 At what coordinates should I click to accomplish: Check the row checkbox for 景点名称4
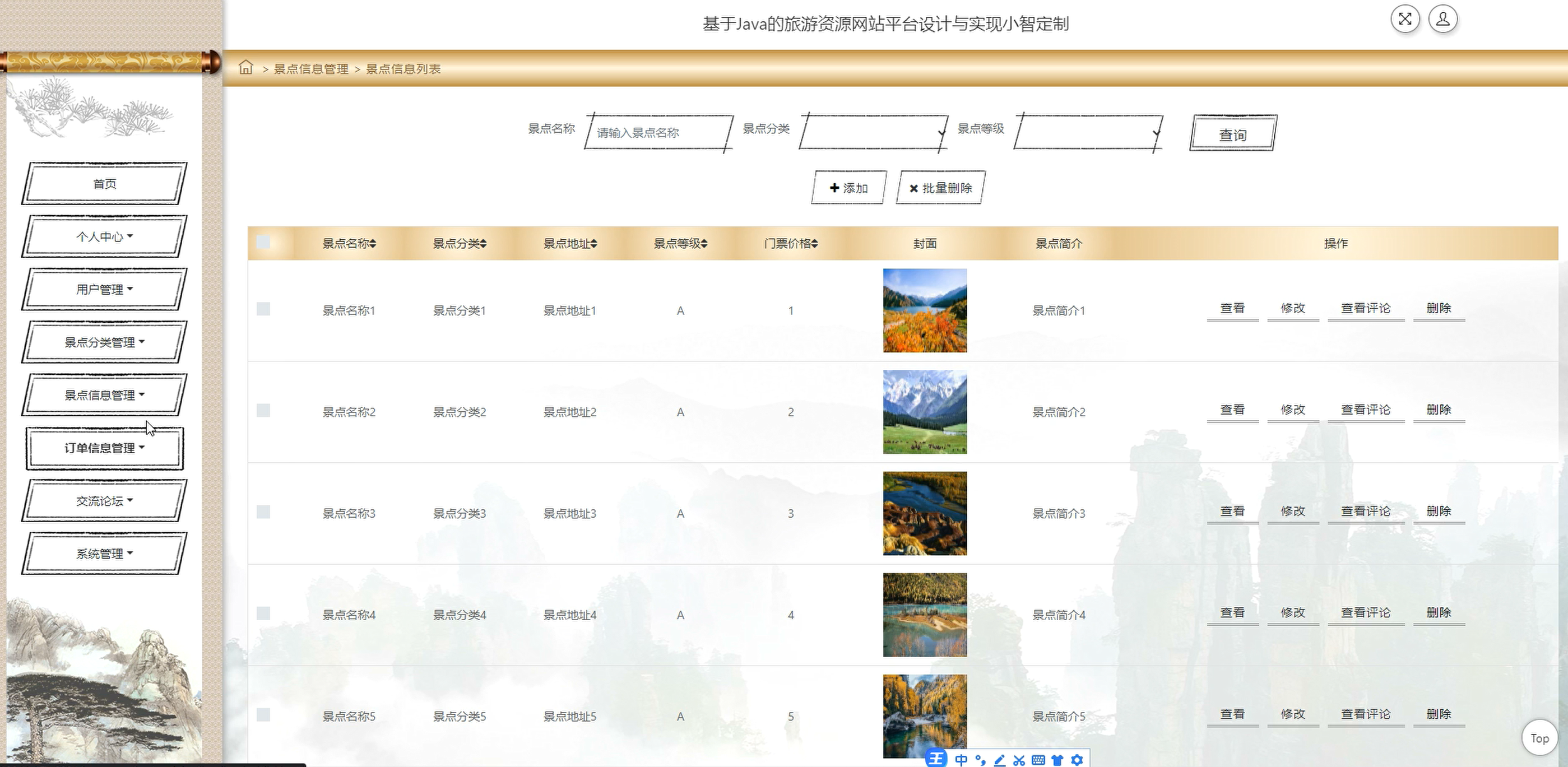[263, 613]
